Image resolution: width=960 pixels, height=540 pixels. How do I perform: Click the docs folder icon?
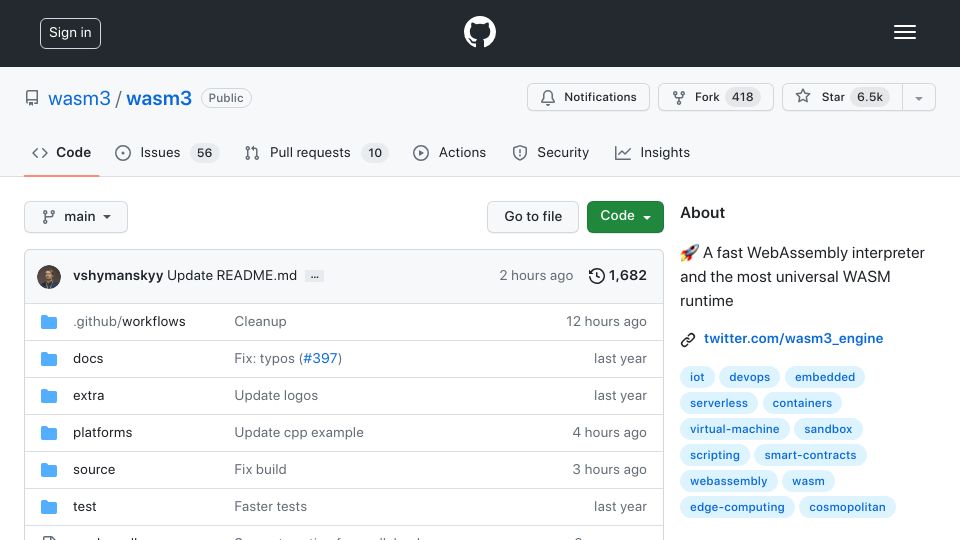coord(49,359)
